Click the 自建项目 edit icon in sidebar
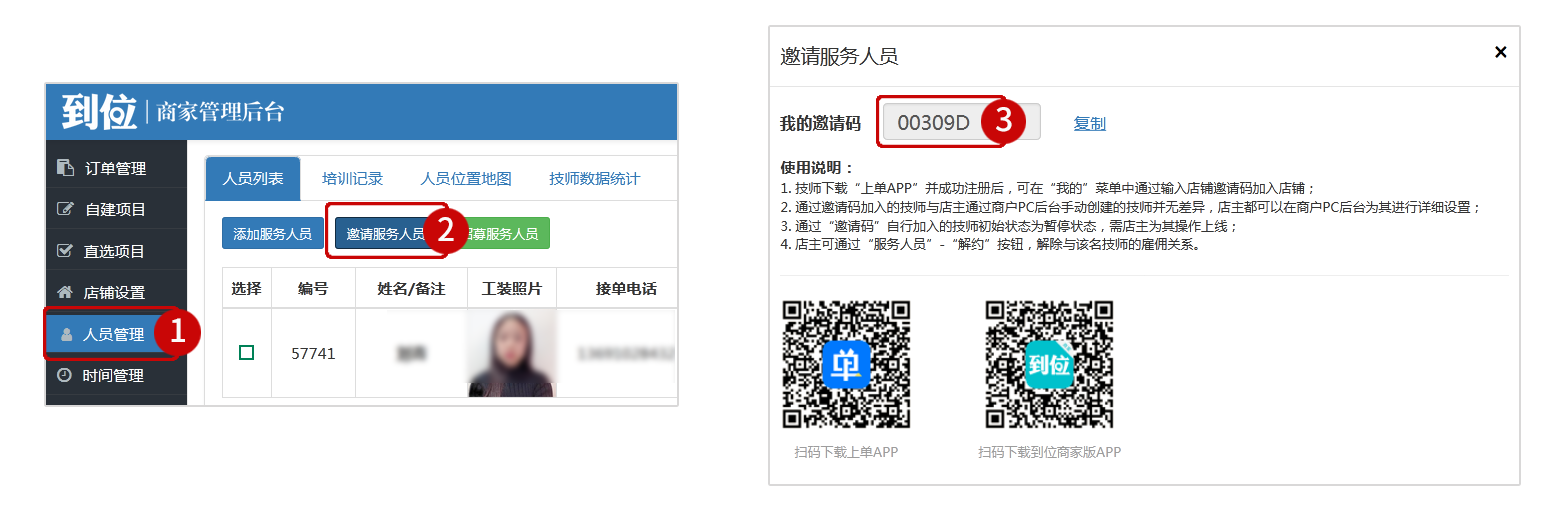Screen dimensions: 1544x513 click(65, 209)
